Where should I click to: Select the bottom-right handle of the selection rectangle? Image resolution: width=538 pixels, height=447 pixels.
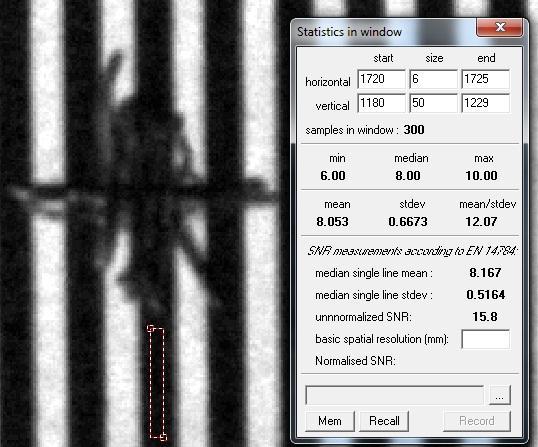164,437
